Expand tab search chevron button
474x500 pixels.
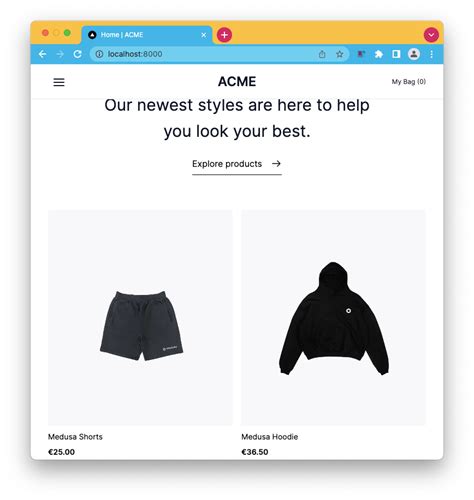(431, 35)
